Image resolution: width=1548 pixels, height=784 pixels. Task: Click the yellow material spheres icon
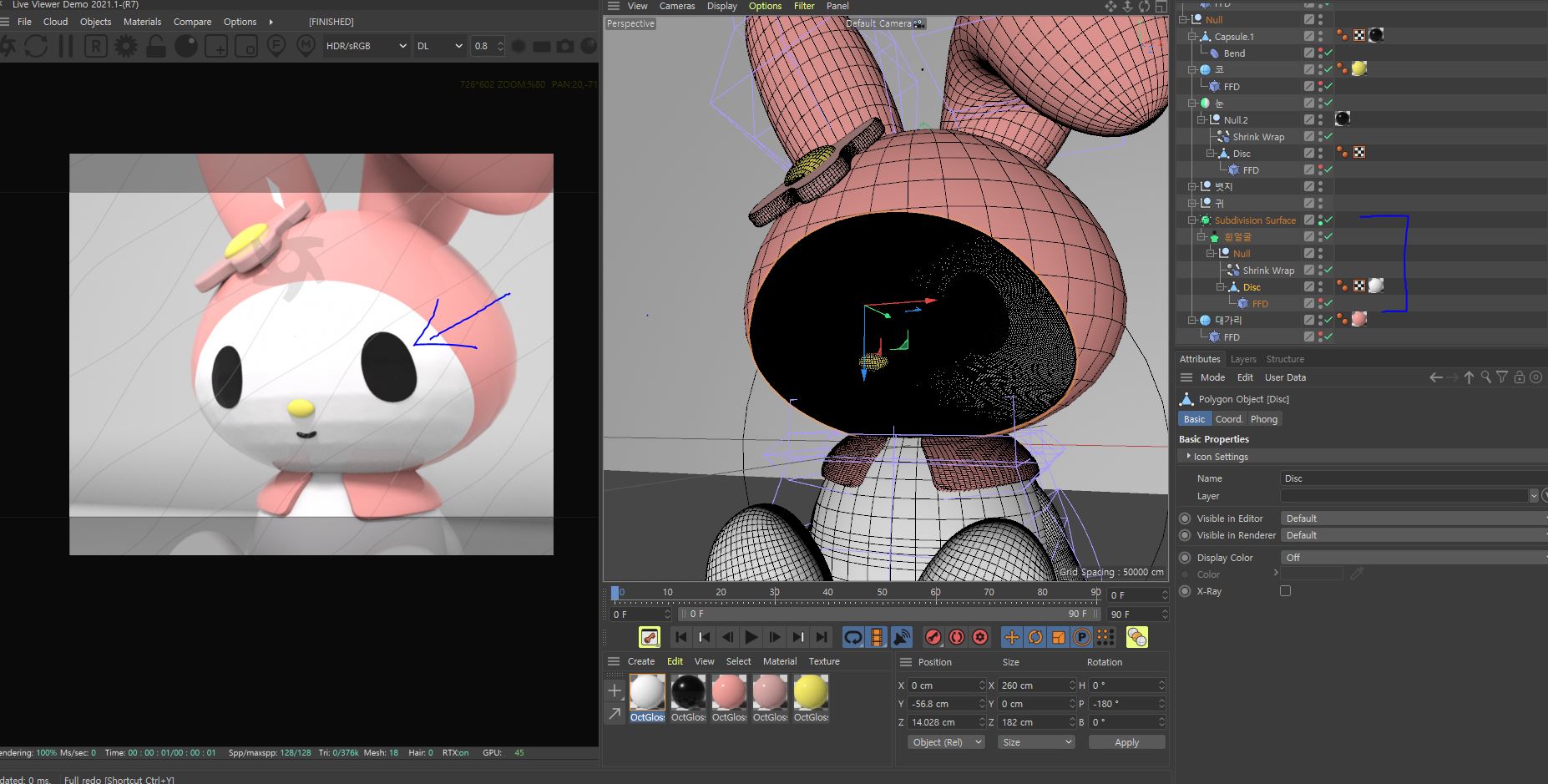(1136, 637)
